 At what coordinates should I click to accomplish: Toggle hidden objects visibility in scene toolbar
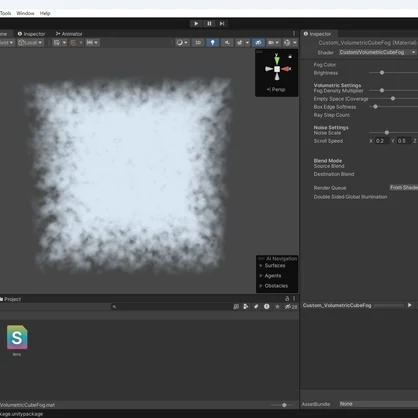(258, 43)
